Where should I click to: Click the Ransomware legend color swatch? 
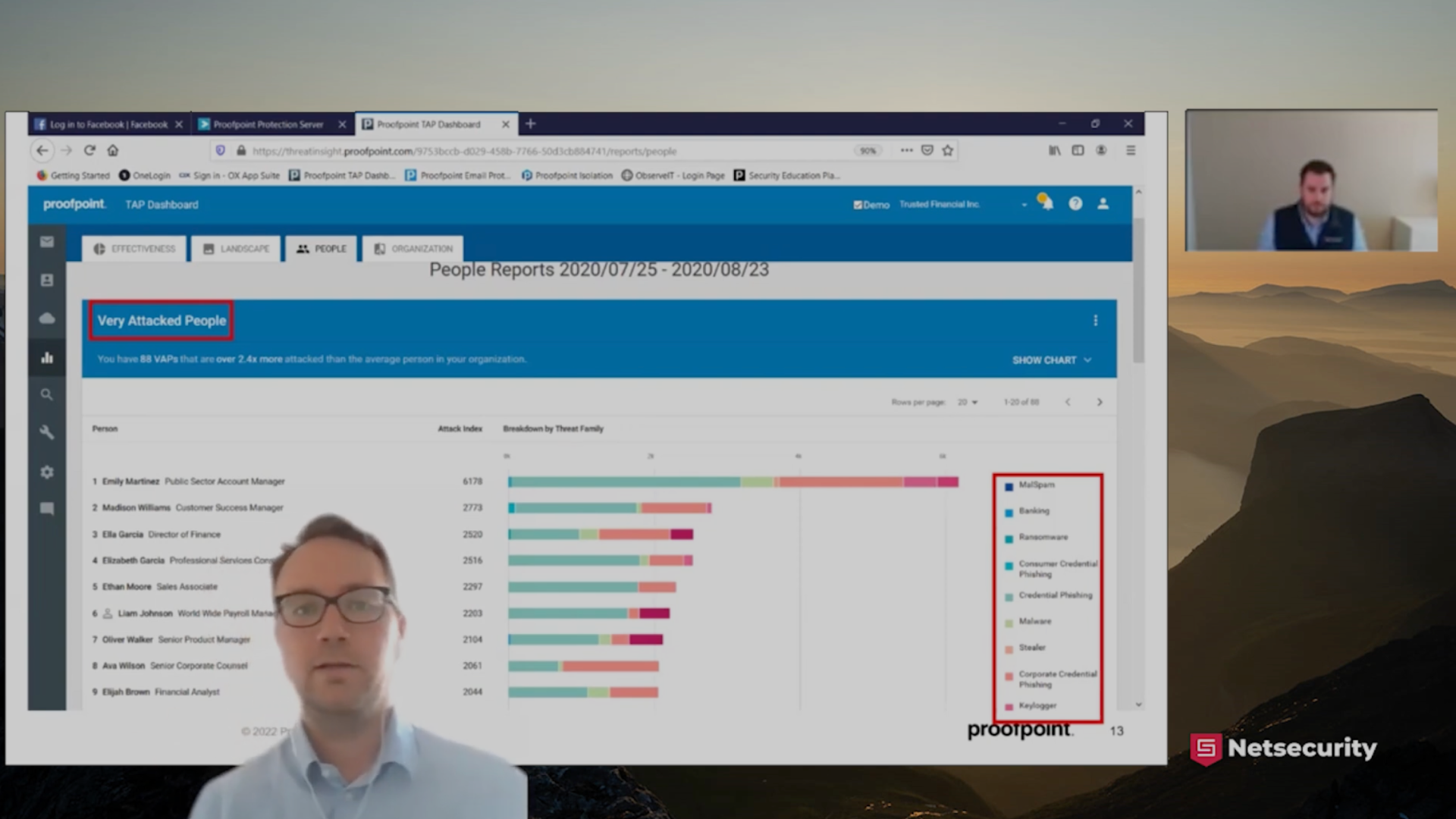coord(1009,539)
